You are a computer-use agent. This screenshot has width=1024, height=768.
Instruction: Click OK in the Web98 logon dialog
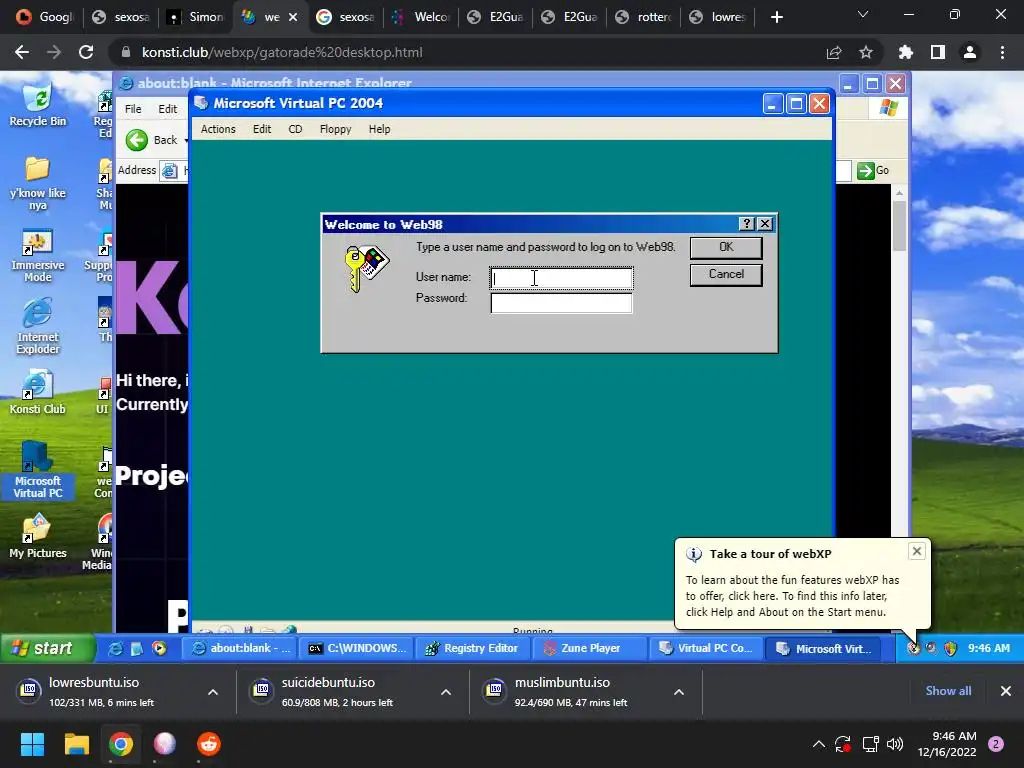[x=726, y=248]
